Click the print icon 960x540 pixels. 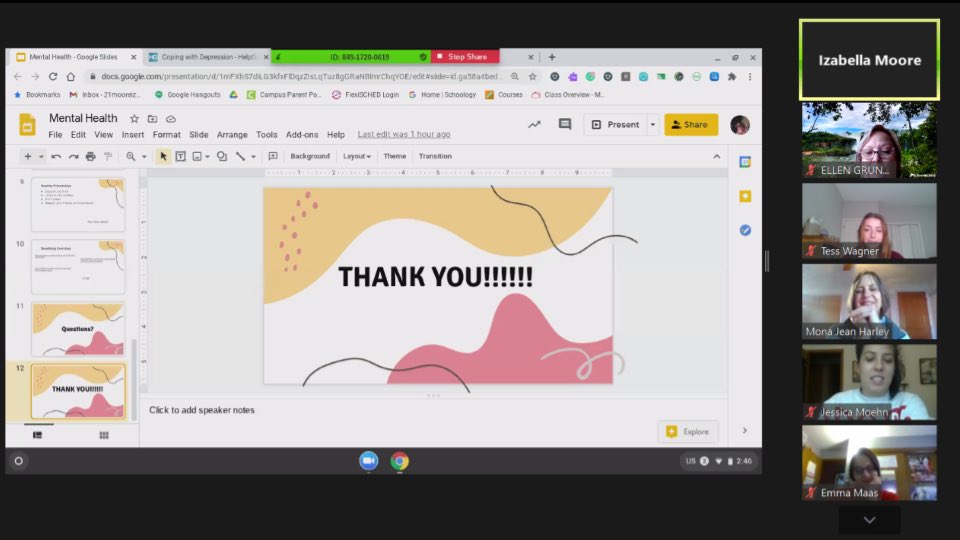[x=91, y=156]
